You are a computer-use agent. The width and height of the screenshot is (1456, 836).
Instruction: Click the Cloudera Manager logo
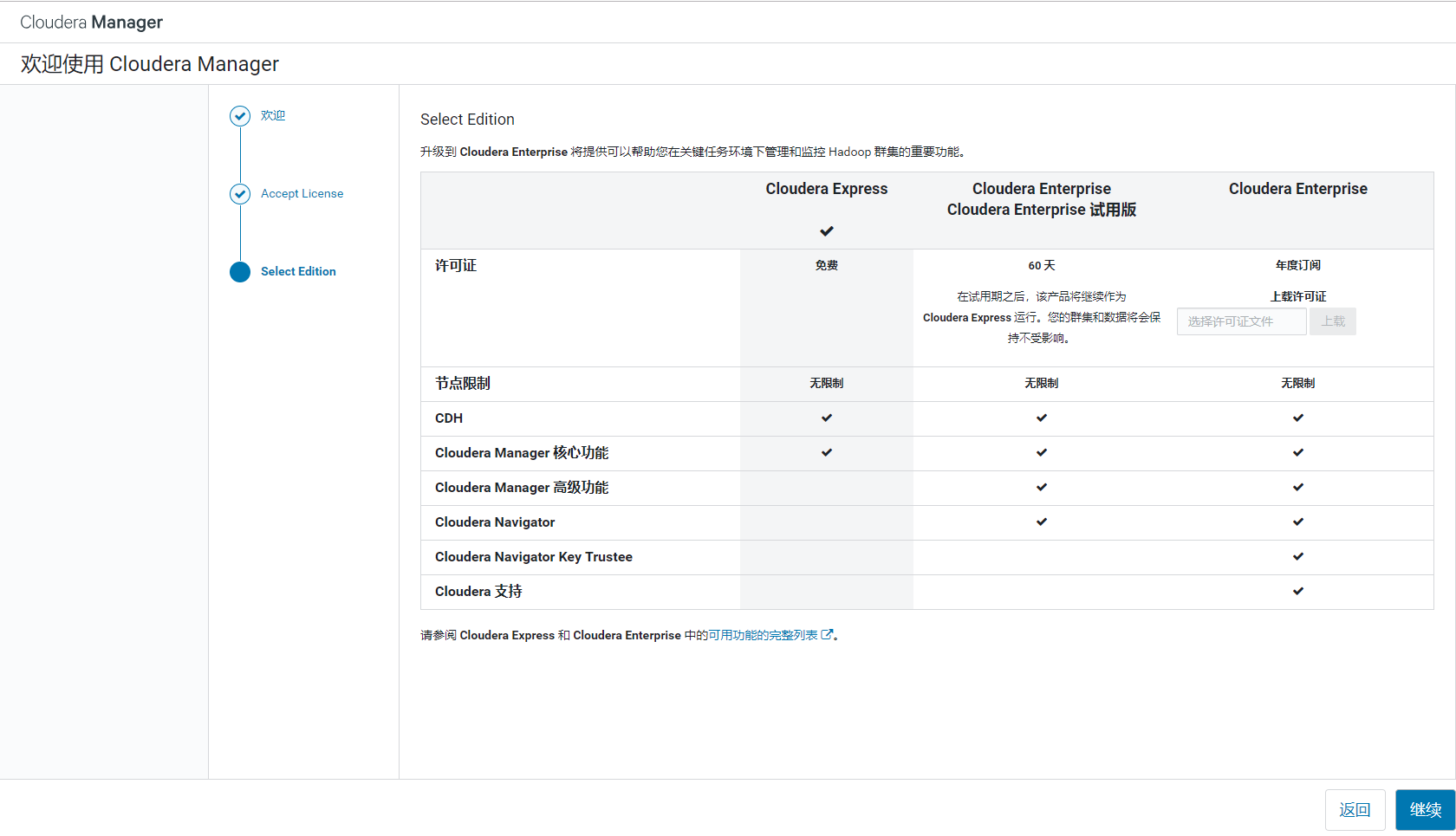[x=91, y=23]
